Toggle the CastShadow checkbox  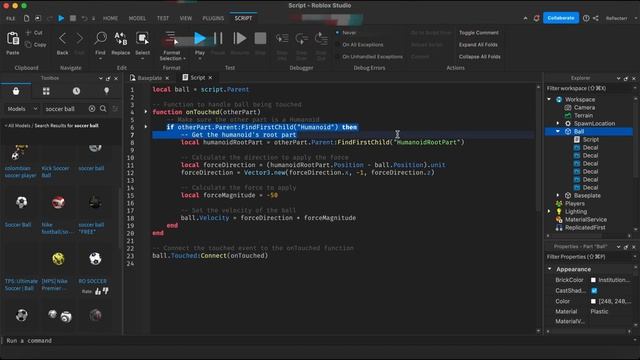tap(594, 291)
